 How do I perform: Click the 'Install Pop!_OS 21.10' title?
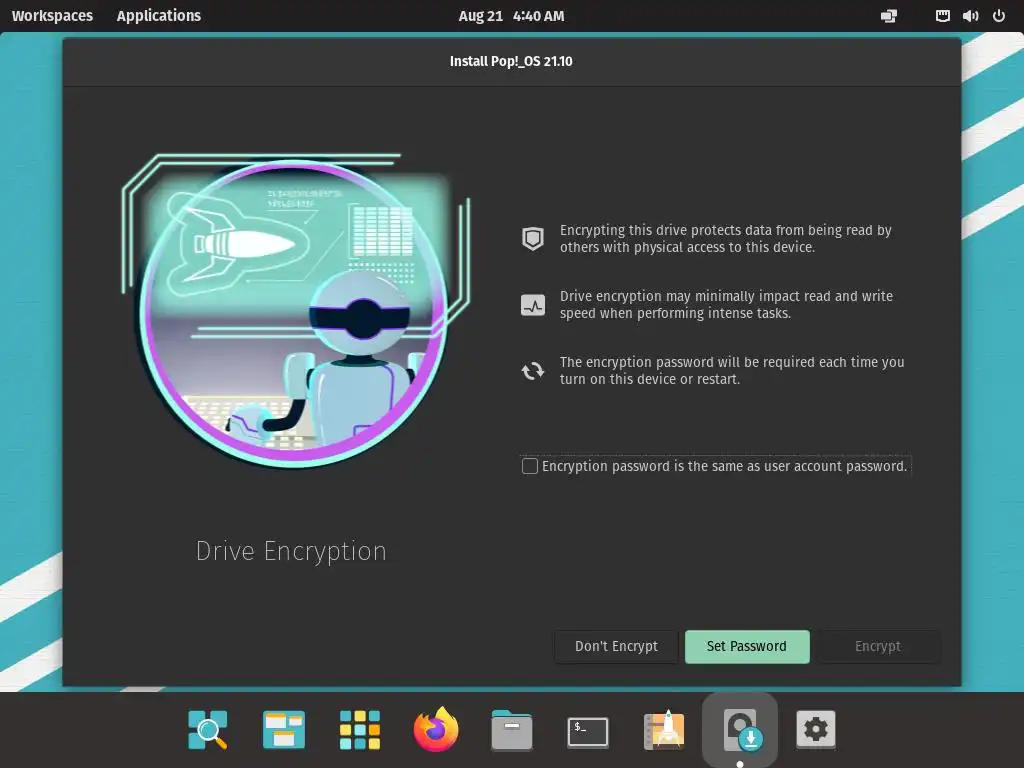pyautogui.click(x=511, y=61)
